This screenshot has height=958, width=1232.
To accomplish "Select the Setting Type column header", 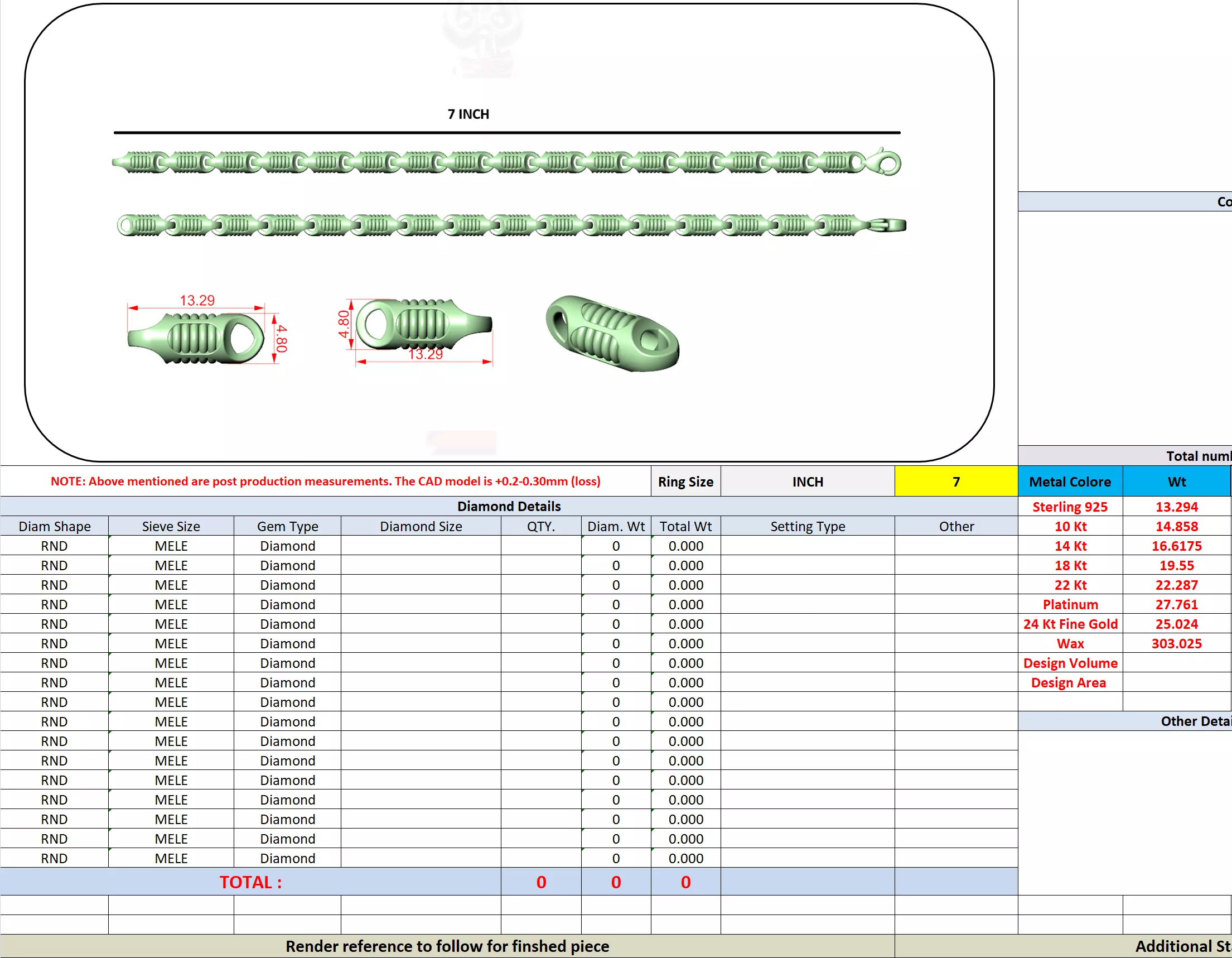I will pyautogui.click(x=807, y=526).
